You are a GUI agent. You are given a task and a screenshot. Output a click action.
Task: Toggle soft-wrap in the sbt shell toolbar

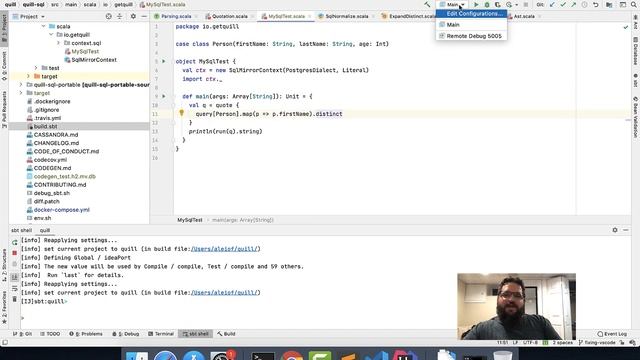[15, 289]
